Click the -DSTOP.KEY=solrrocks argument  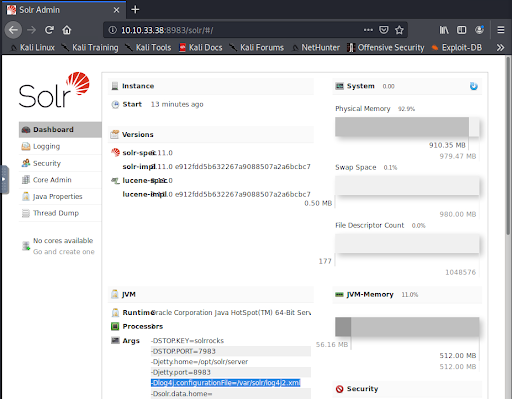click(x=187, y=341)
